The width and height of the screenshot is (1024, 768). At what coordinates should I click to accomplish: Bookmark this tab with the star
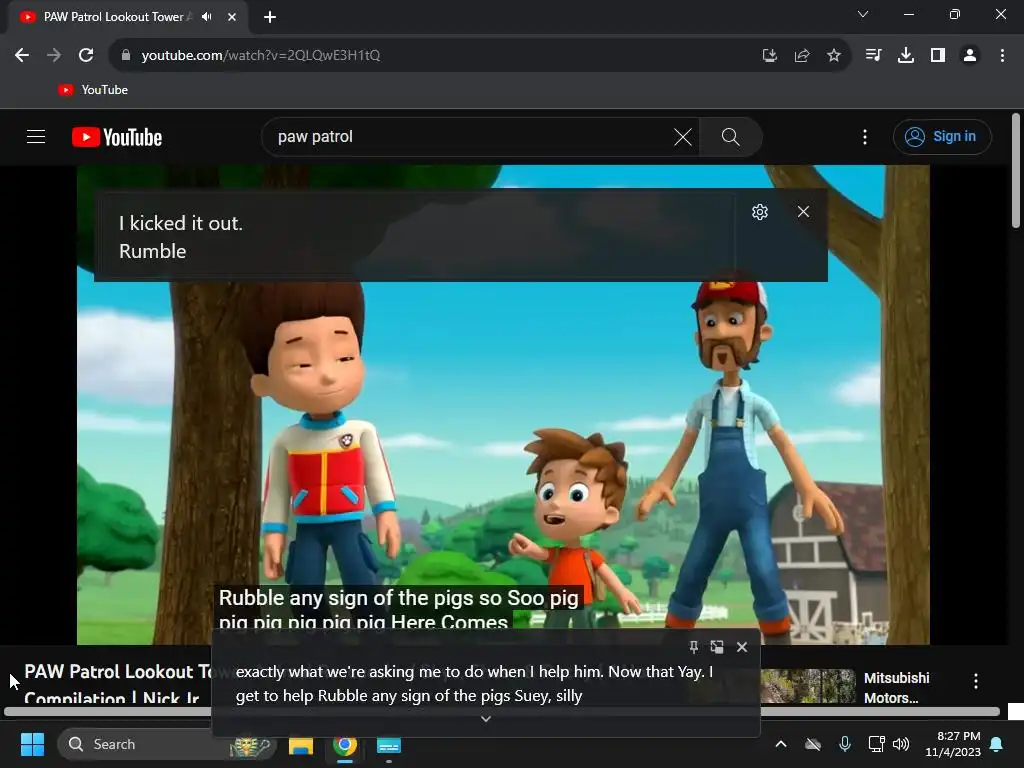pyautogui.click(x=834, y=56)
